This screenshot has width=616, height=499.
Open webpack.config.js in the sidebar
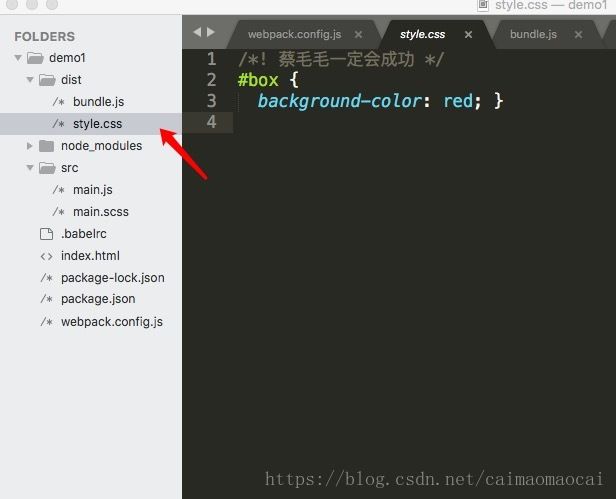pos(112,322)
